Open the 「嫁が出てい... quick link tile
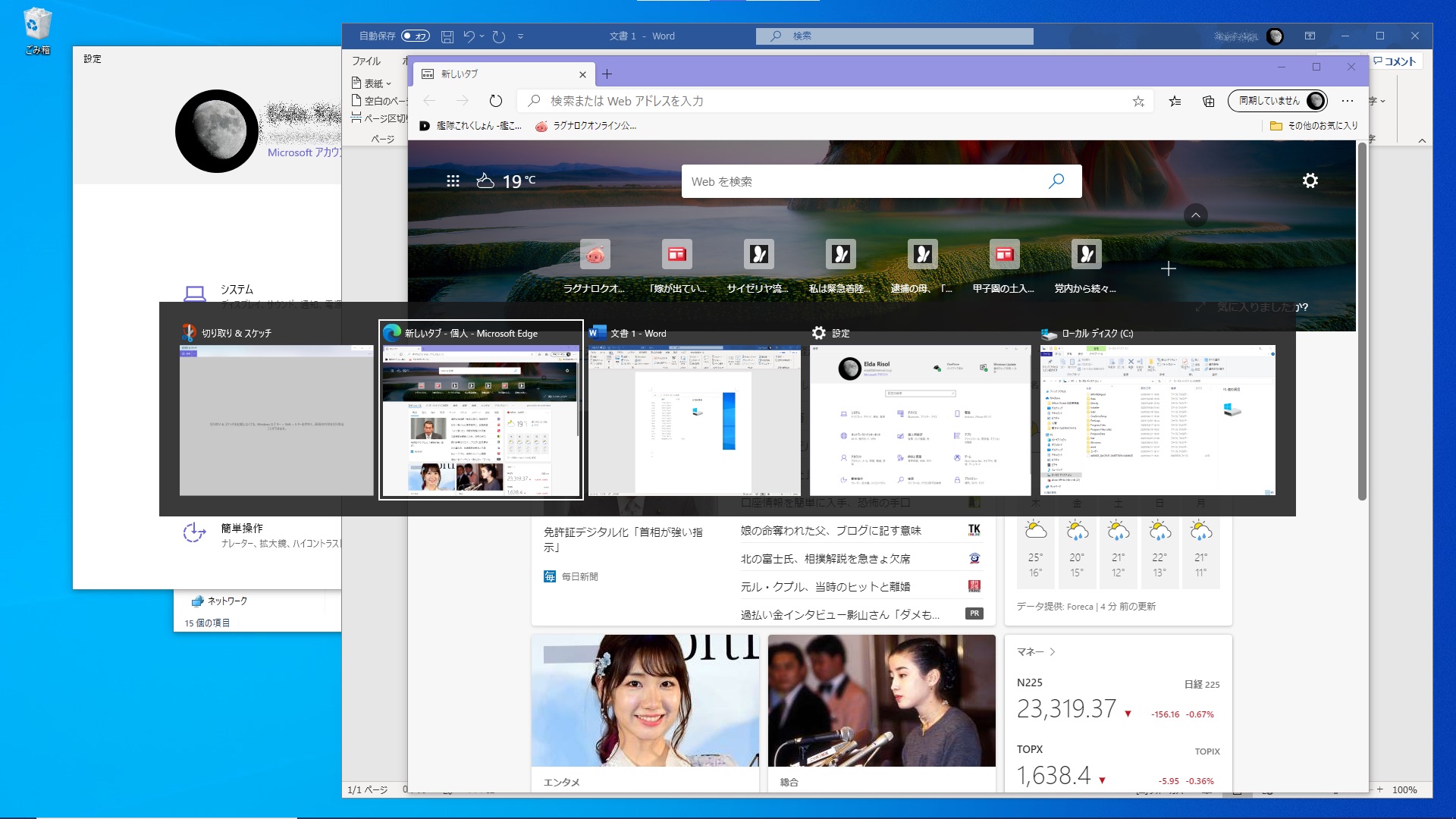 pyautogui.click(x=677, y=267)
